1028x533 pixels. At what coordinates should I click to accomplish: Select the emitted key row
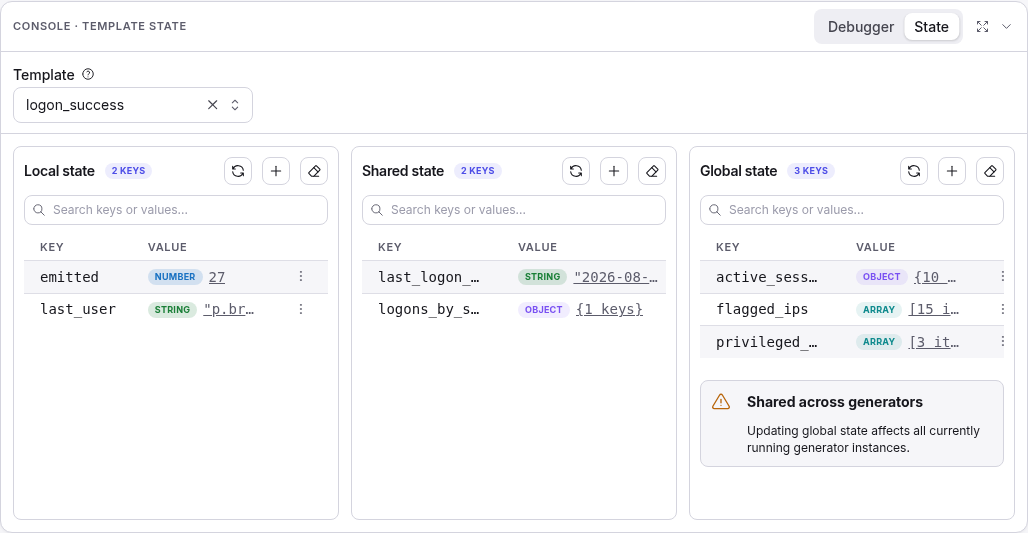[176, 277]
